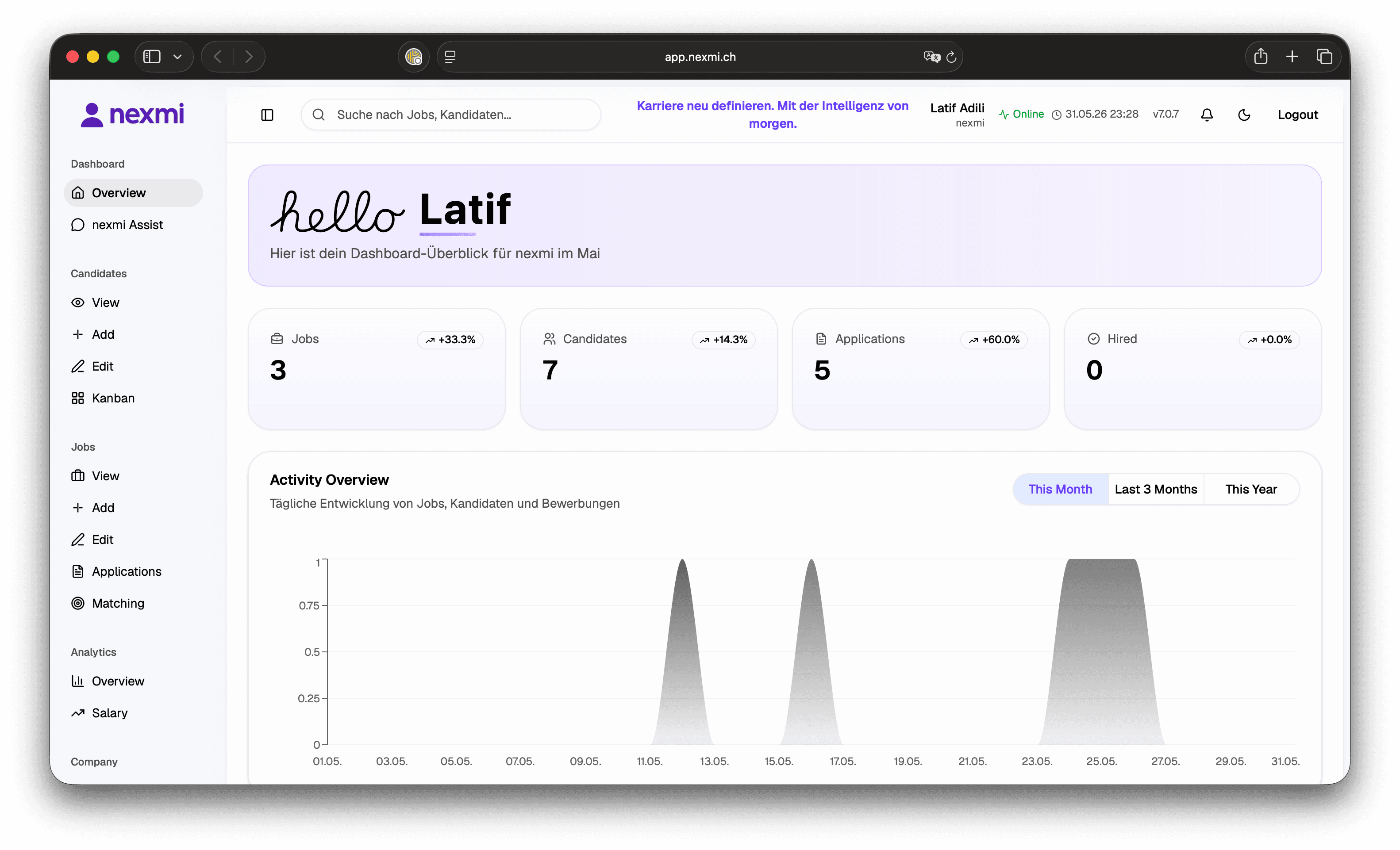Click Add under Jobs
The height and width of the screenshot is (850, 1400).
pos(133,507)
